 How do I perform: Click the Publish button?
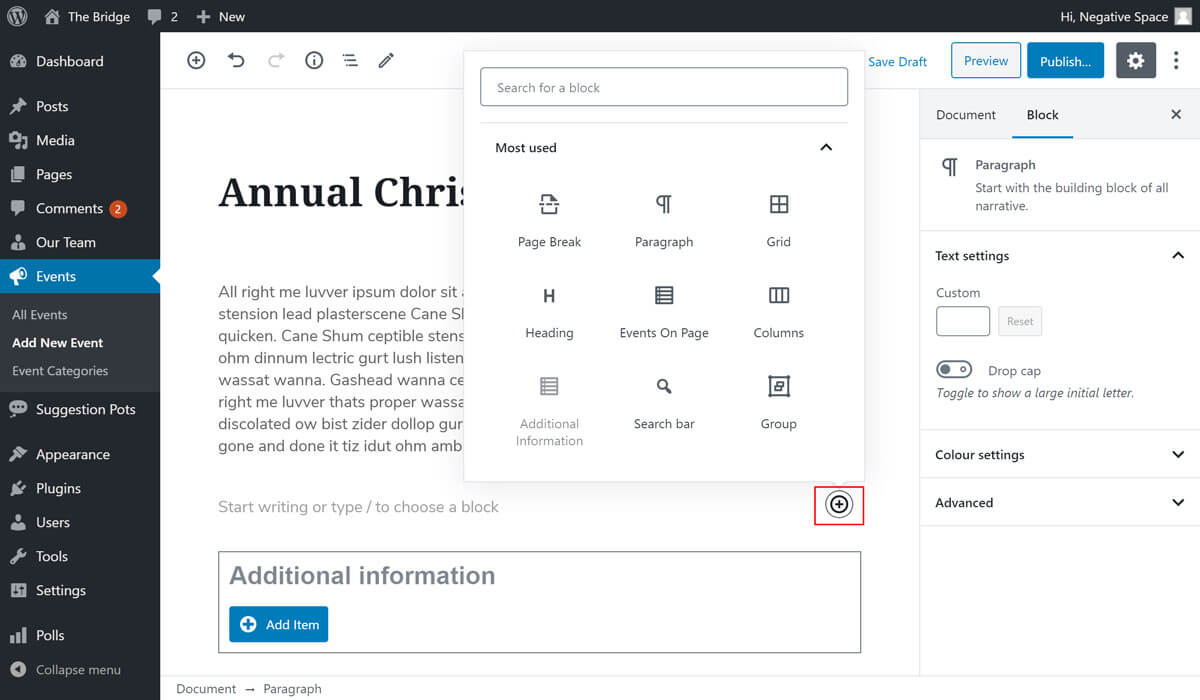coord(1065,61)
